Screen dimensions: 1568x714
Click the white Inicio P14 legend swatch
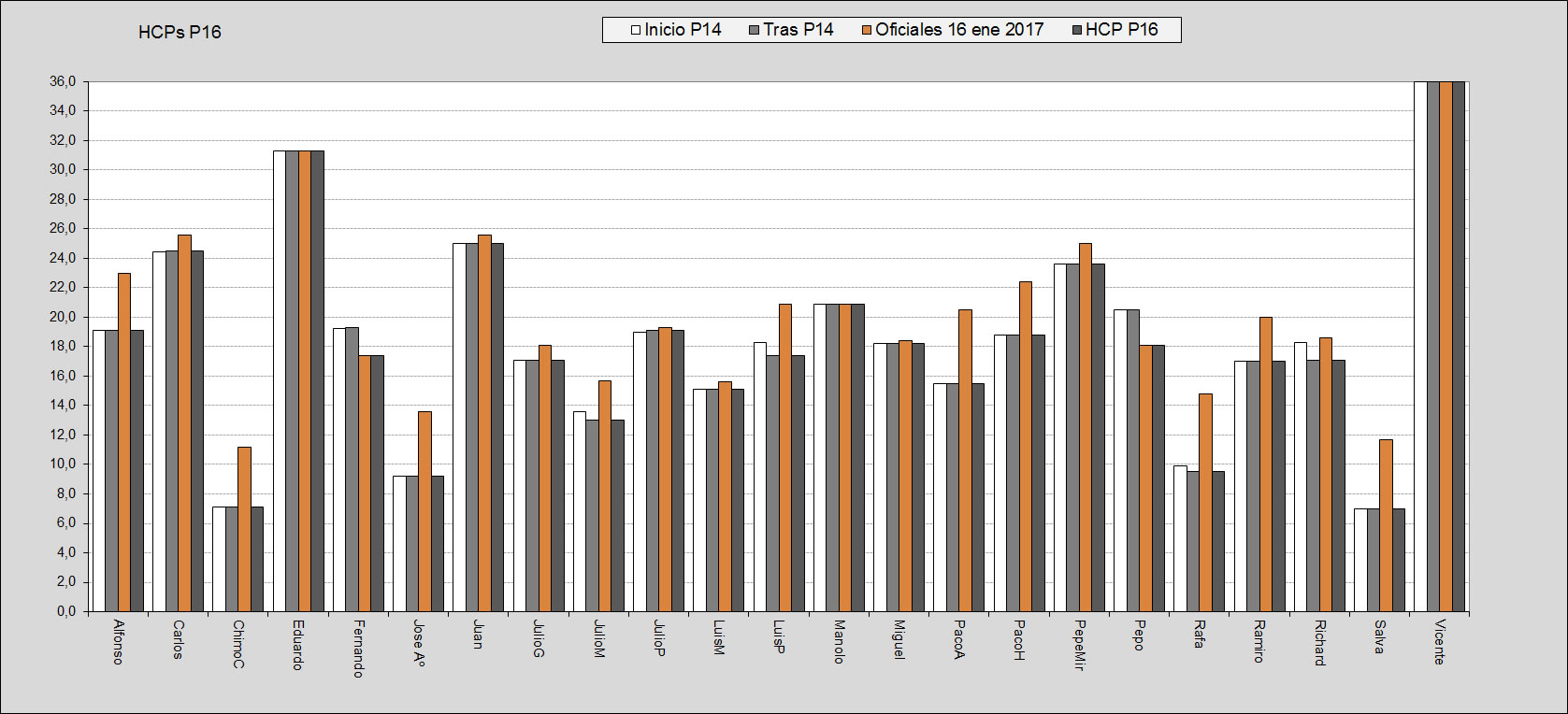[636, 30]
